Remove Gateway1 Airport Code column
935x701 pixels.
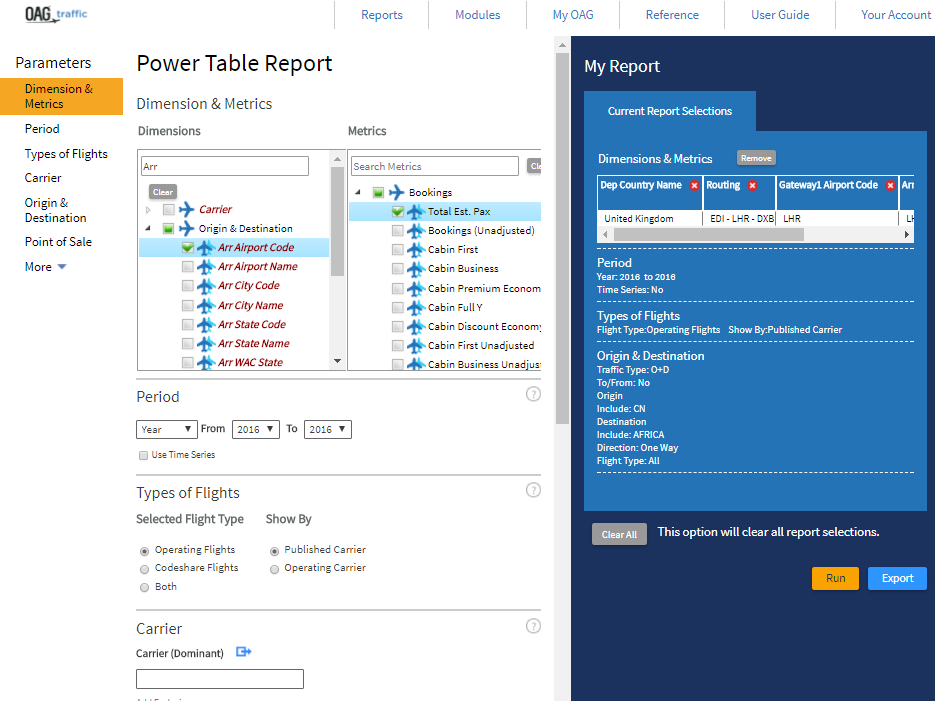click(x=890, y=185)
